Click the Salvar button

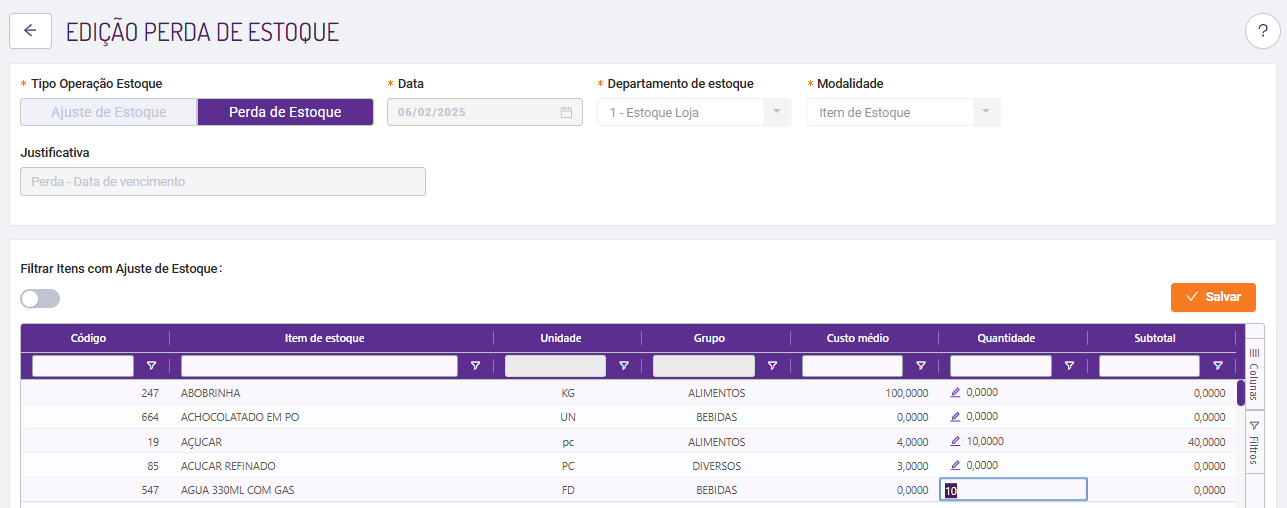tap(1213, 297)
